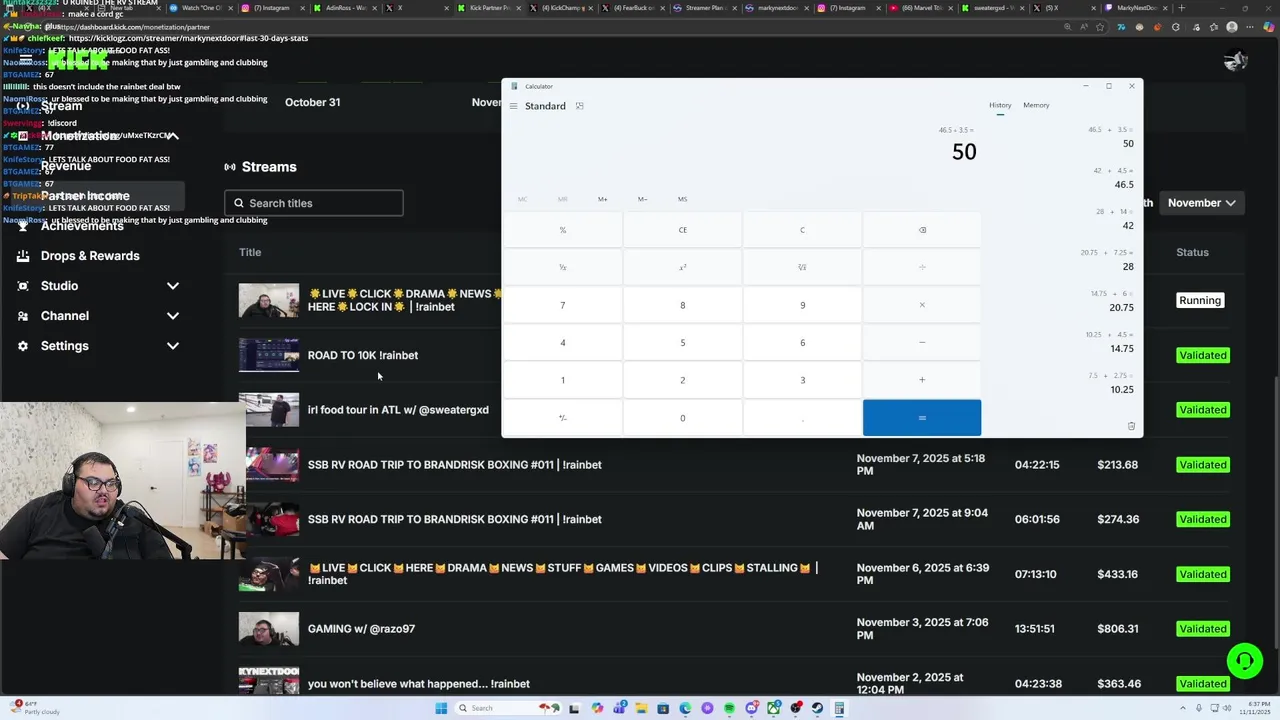Click the CE key in Calculator
This screenshot has height=720, width=1280.
pyautogui.click(x=682, y=230)
